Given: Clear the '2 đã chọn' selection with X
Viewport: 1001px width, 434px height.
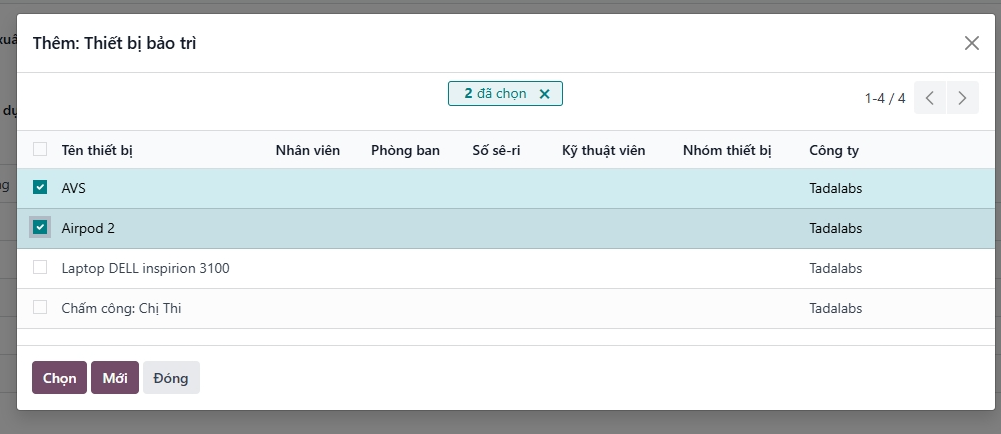Looking at the screenshot, I should click(545, 94).
